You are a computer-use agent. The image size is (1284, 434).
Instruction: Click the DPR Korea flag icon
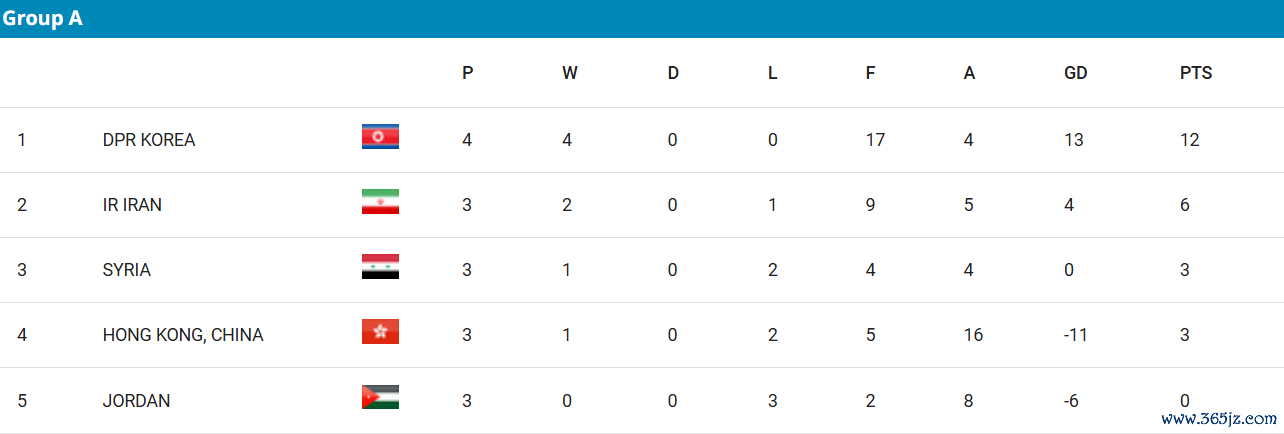coord(380,137)
